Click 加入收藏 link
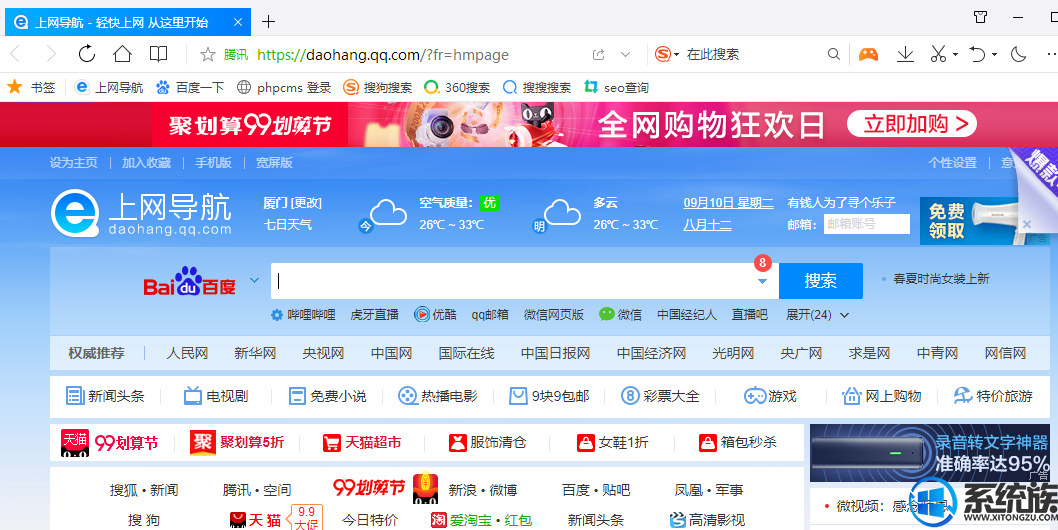1058x530 pixels. point(146,163)
